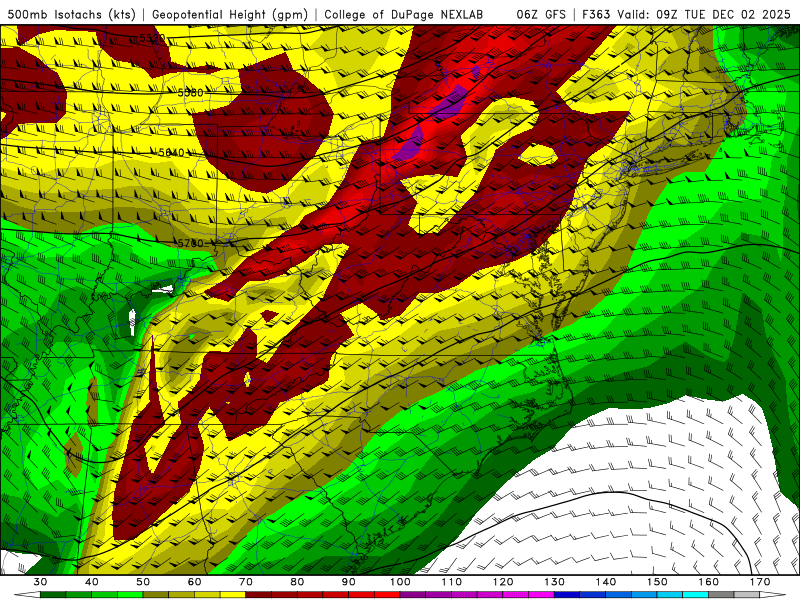Image resolution: width=800 pixels, height=600 pixels.
Task: Click the 'F363' forecast hour text
Action: (x=596, y=14)
